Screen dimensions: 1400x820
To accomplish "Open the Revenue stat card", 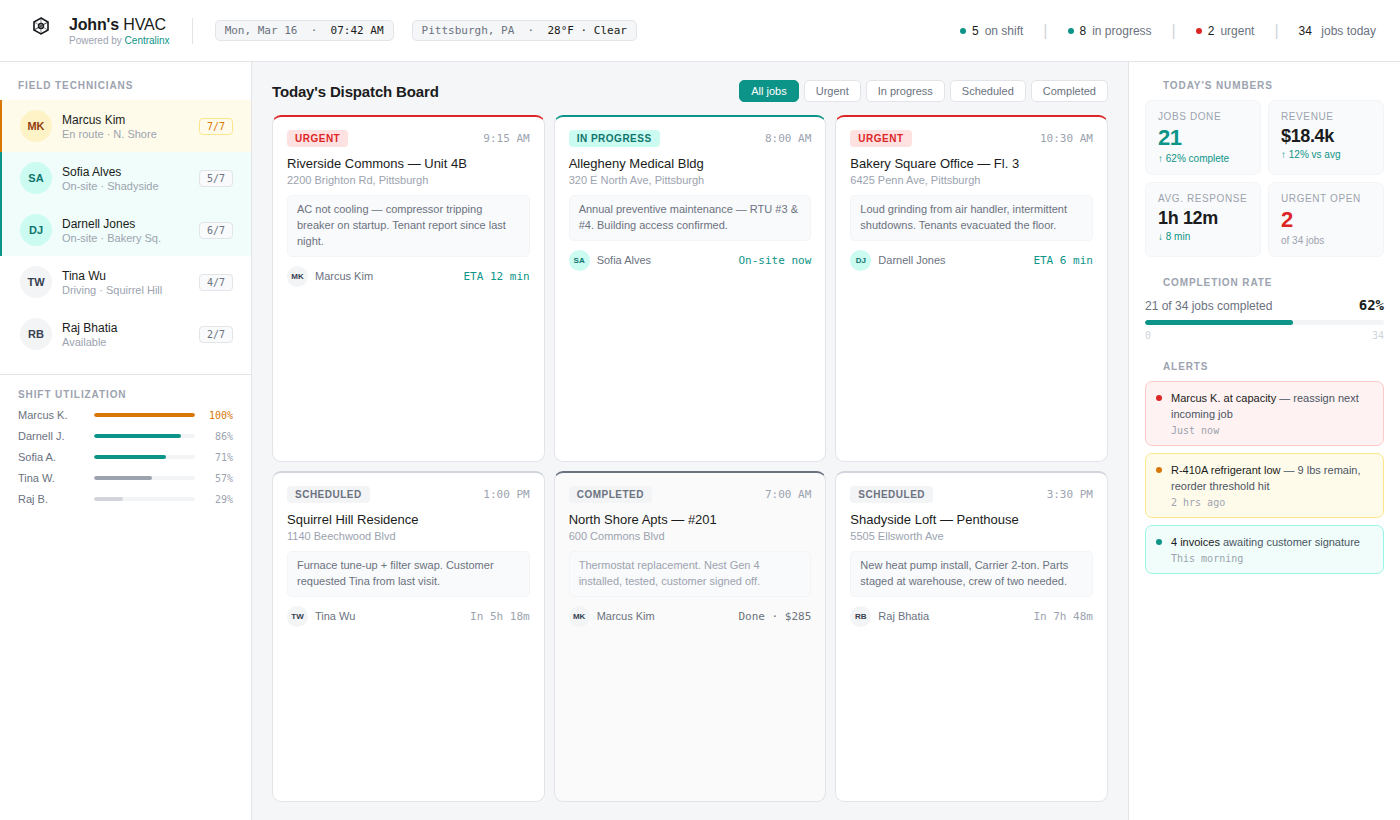I will click(x=1325, y=135).
